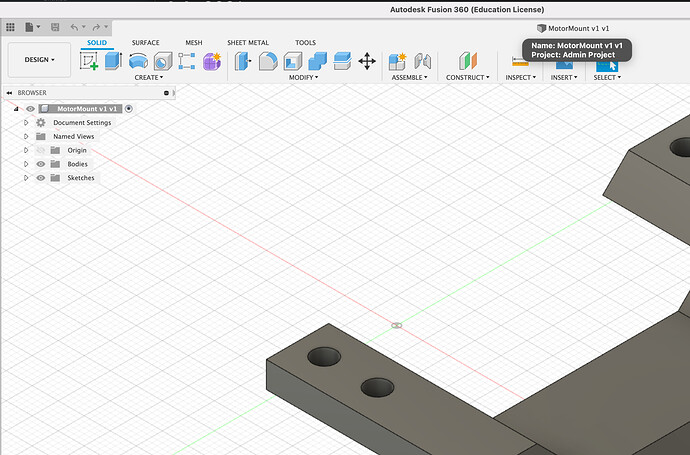Select the Sketches tree item
Viewport: 690px width, 455px height.
pos(81,178)
